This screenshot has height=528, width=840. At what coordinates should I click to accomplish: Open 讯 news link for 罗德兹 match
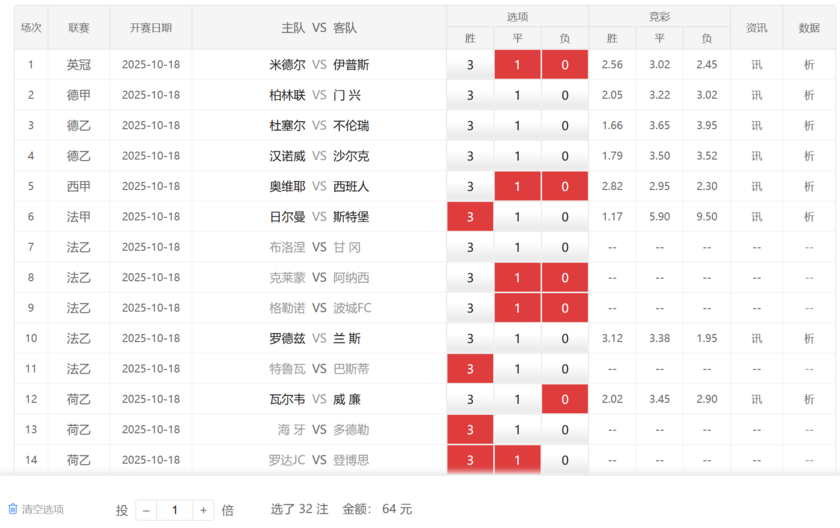click(756, 339)
